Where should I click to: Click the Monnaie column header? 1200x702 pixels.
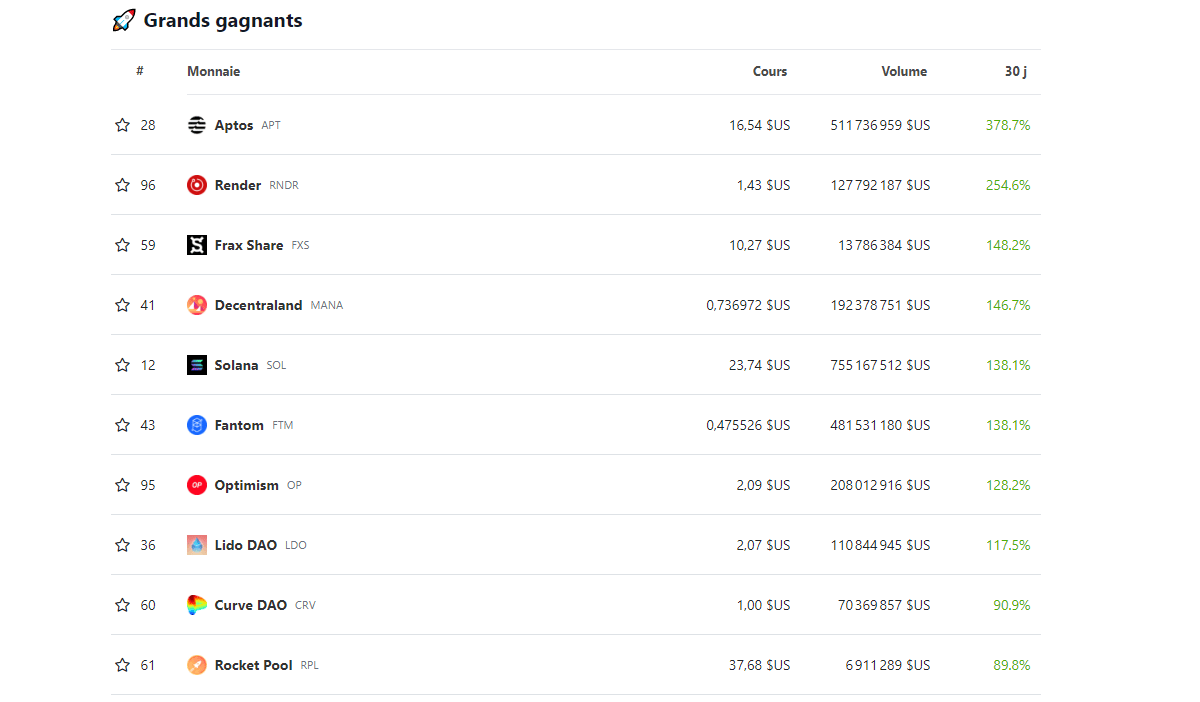[x=214, y=72]
